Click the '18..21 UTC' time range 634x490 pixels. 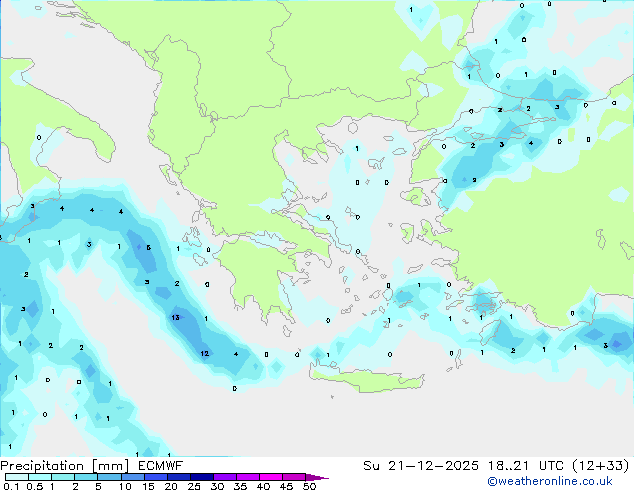(526, 466)
